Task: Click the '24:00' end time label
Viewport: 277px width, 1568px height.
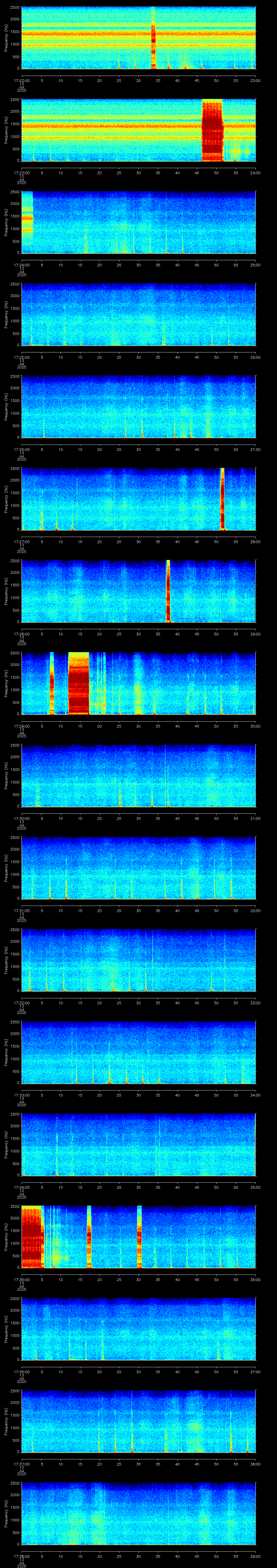Action: point(256,173)
